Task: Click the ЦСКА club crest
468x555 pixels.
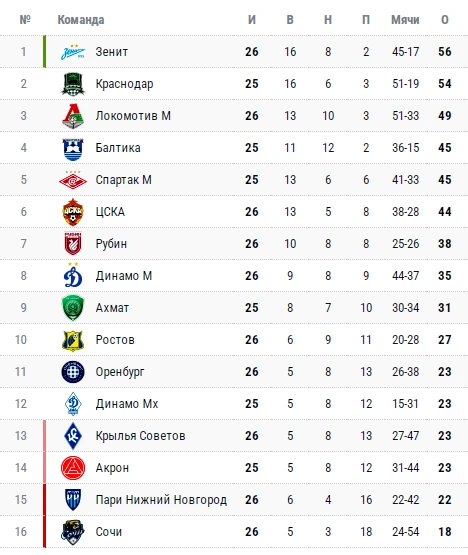Action: (x=73, y=212)
